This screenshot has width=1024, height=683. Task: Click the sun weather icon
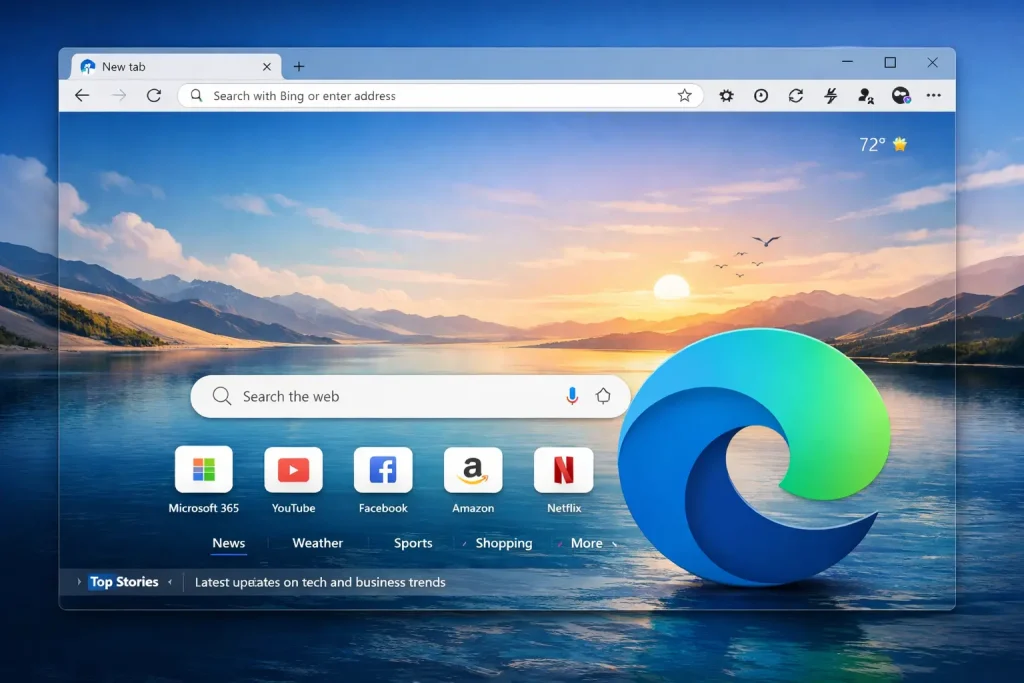(x=900, y=144)
